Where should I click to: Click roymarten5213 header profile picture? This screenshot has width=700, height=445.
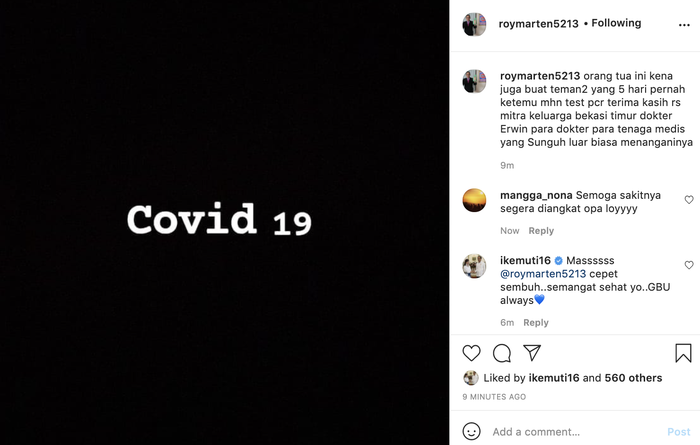click(x=474, y=24)
